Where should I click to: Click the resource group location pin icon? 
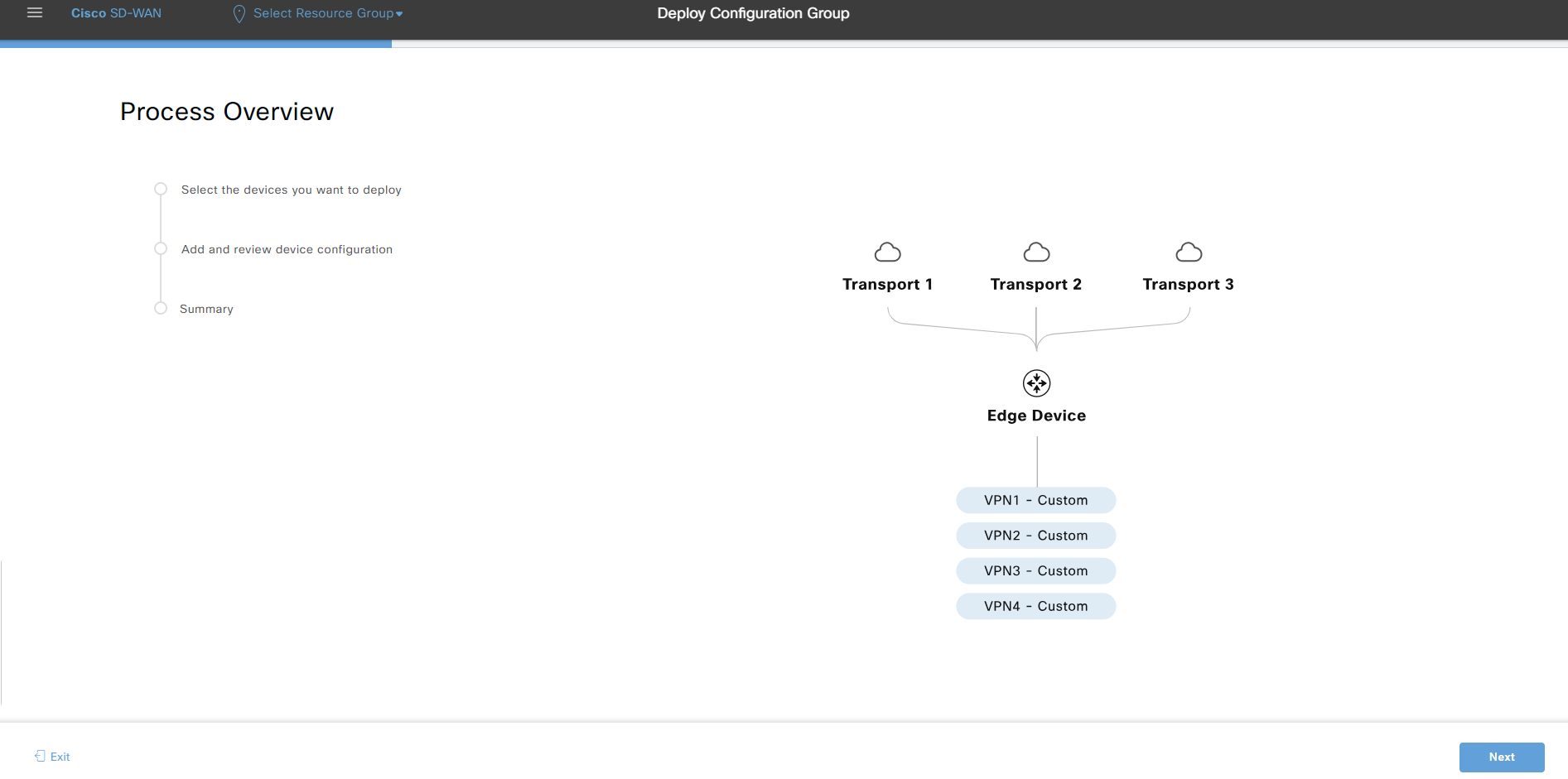point(239,14)
